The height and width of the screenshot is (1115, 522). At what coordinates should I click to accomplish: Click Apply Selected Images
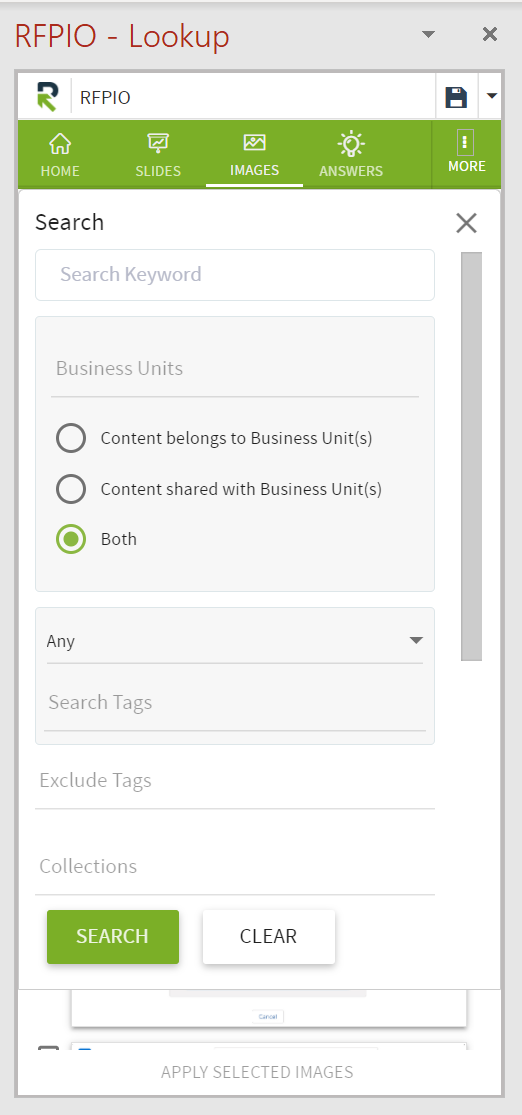(x=257, y=1072)
